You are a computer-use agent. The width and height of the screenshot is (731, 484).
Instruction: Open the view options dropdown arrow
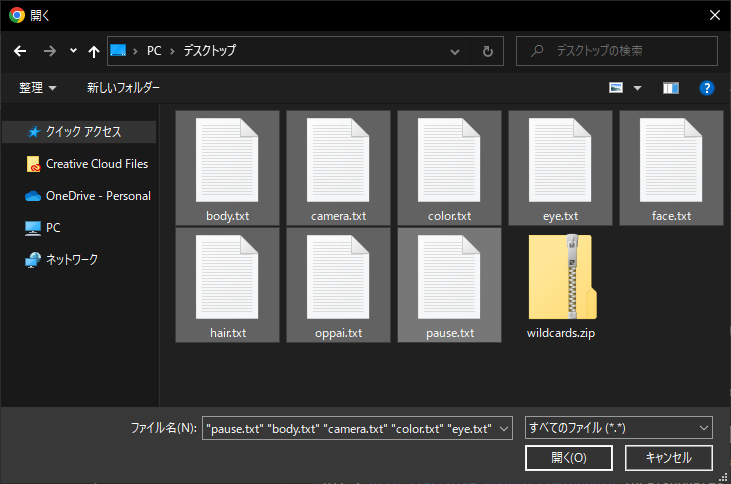click(x=637, y=88)
